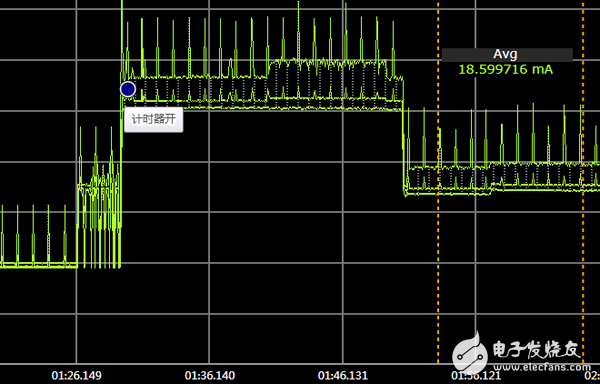Viewport: 600px width, 384px height.
Task: Select the 18.599716 mA average reading
Action: [505, 70]
